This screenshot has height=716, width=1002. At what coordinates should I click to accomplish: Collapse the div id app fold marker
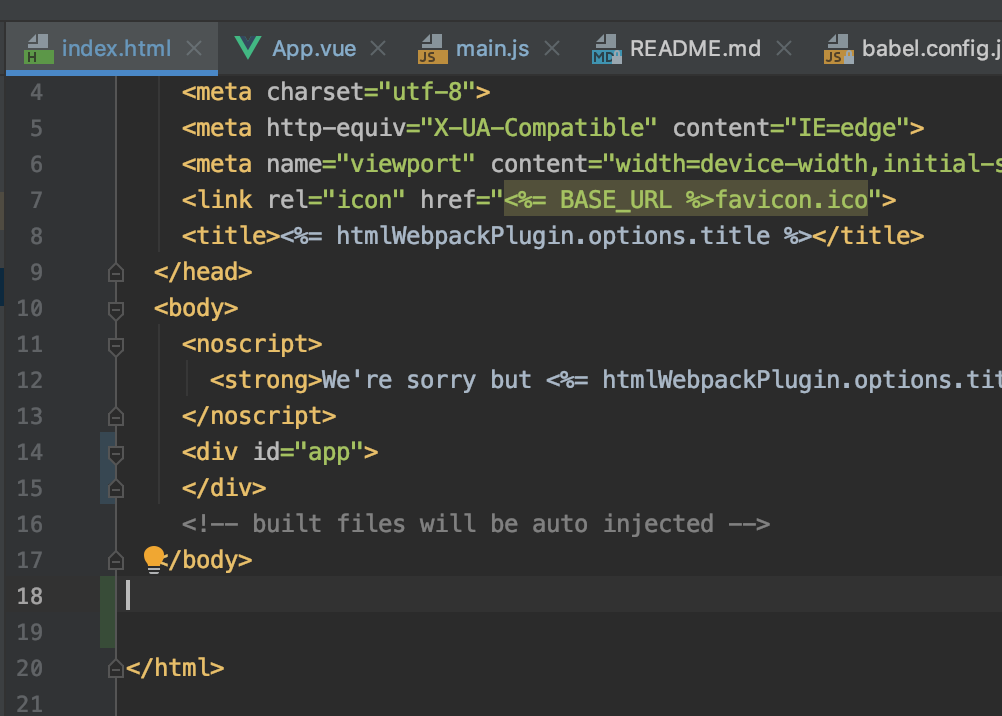116,454
